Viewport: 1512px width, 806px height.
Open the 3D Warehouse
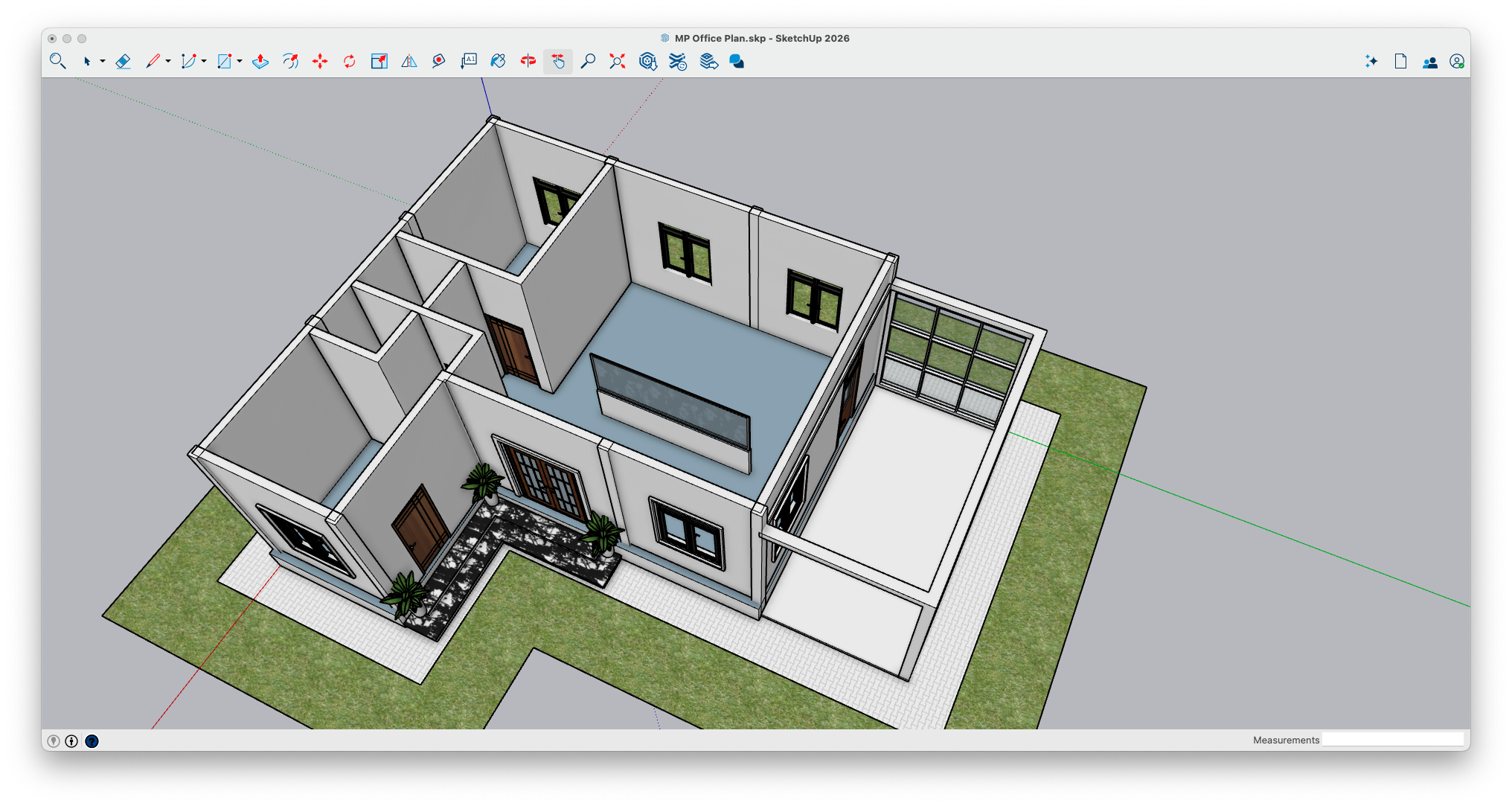pos(647,61)
